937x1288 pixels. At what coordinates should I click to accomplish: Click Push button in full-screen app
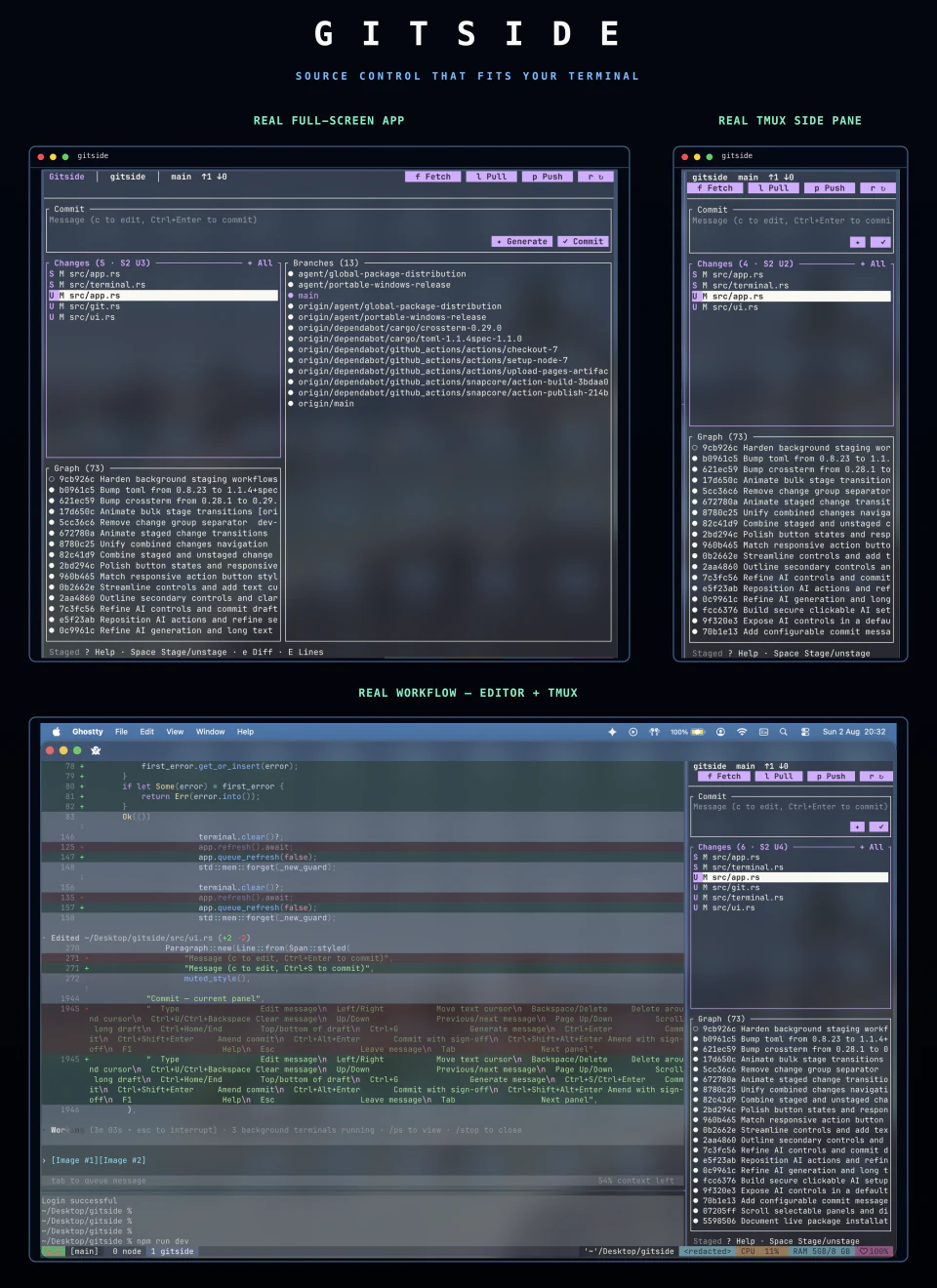[x=548, y=177]
